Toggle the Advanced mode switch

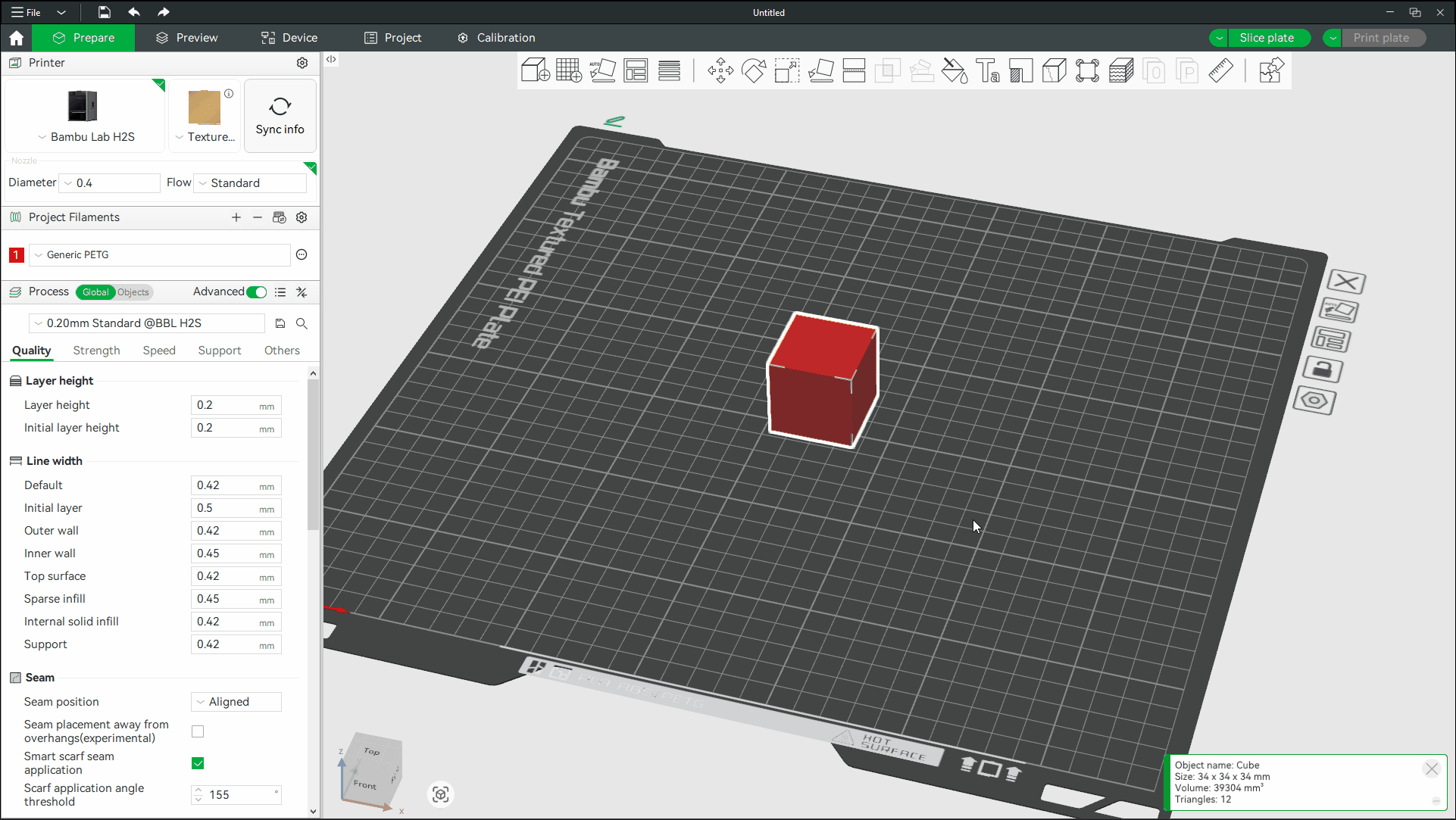pyautogui.click(x=257, y=292)
